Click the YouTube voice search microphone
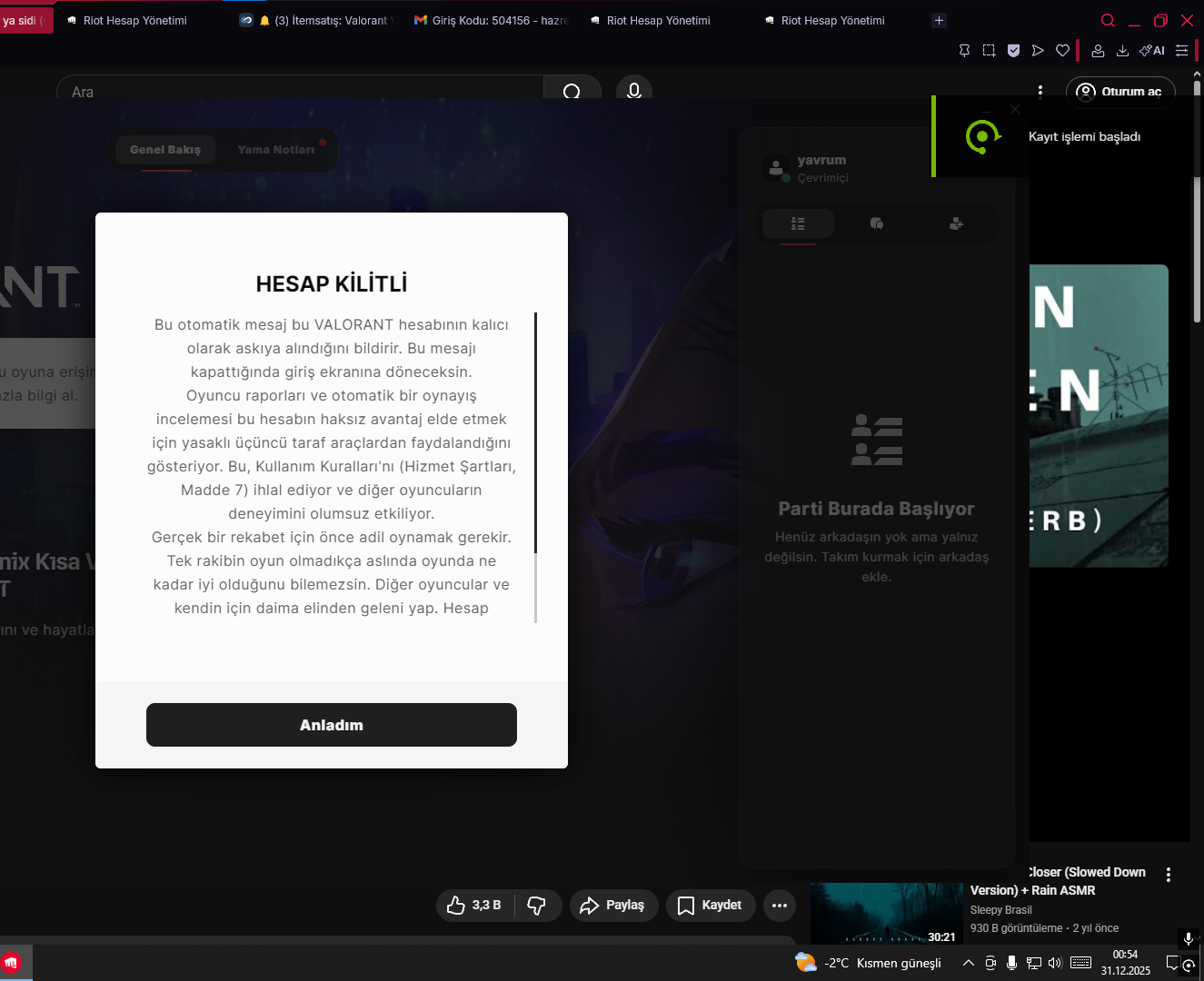 (x=634, y=91)
